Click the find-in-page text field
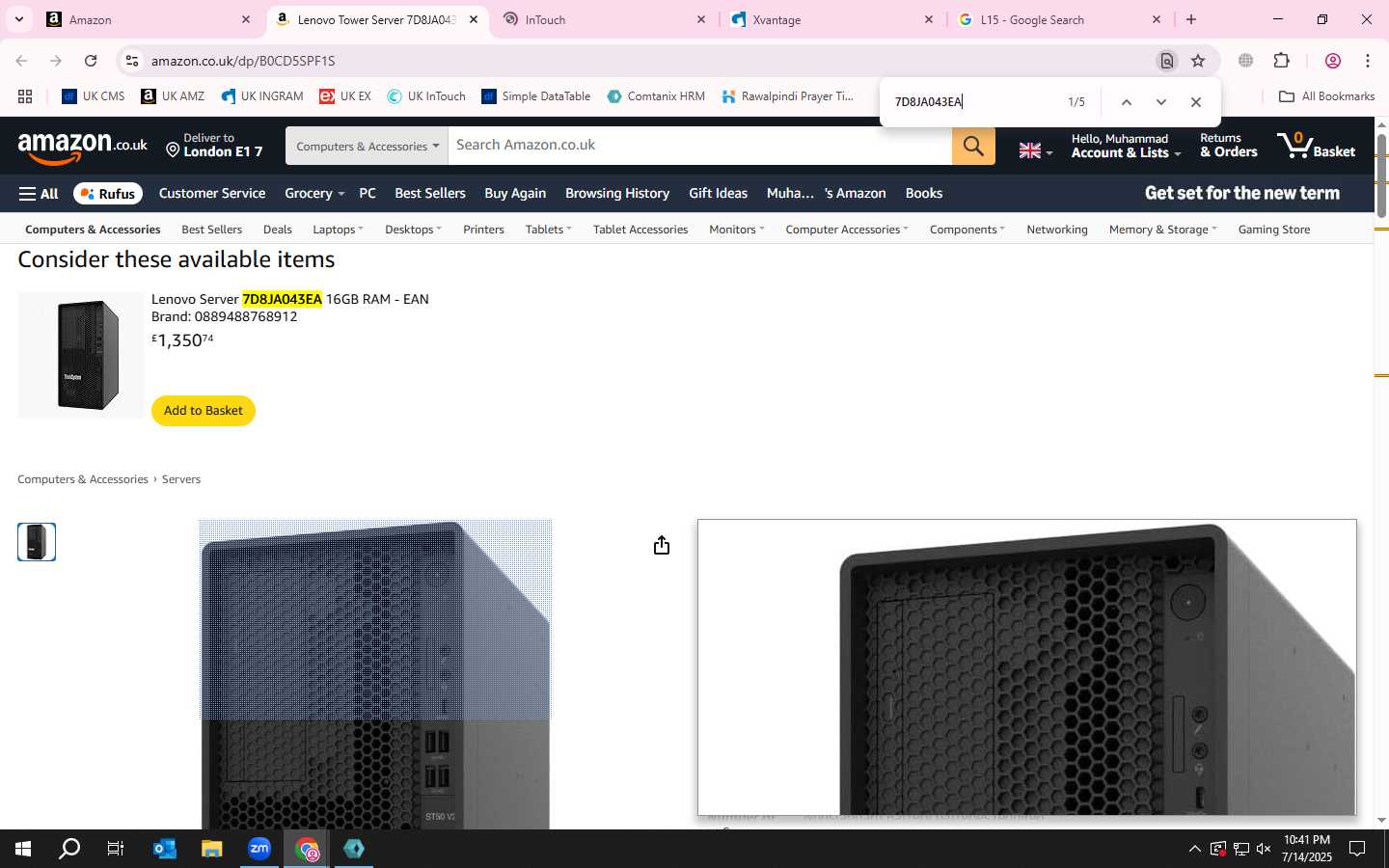This screenshot has width=1389, height=868. (x=972, y=102)
